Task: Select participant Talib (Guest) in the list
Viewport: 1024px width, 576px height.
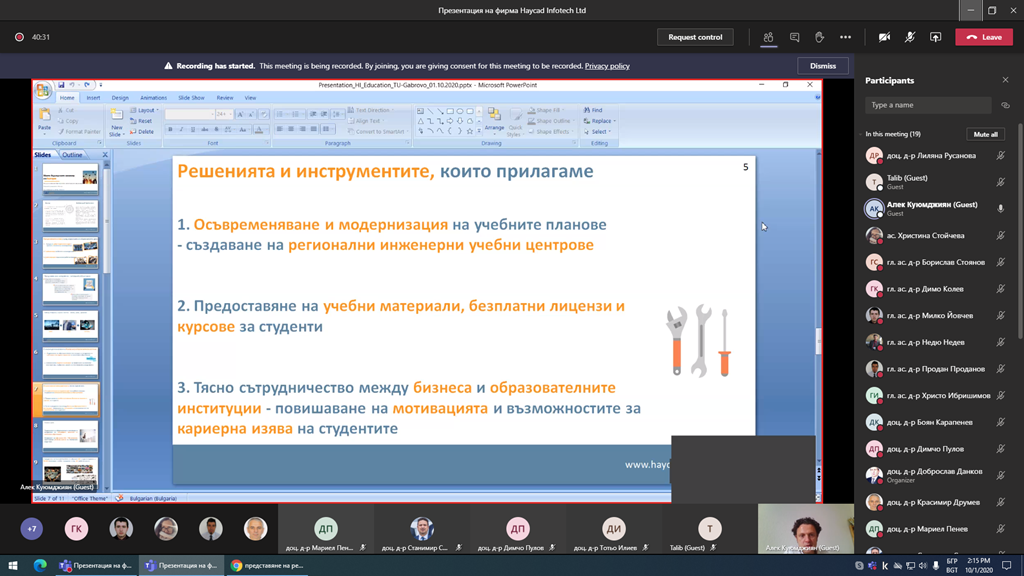Action: (x=907, y=182)
